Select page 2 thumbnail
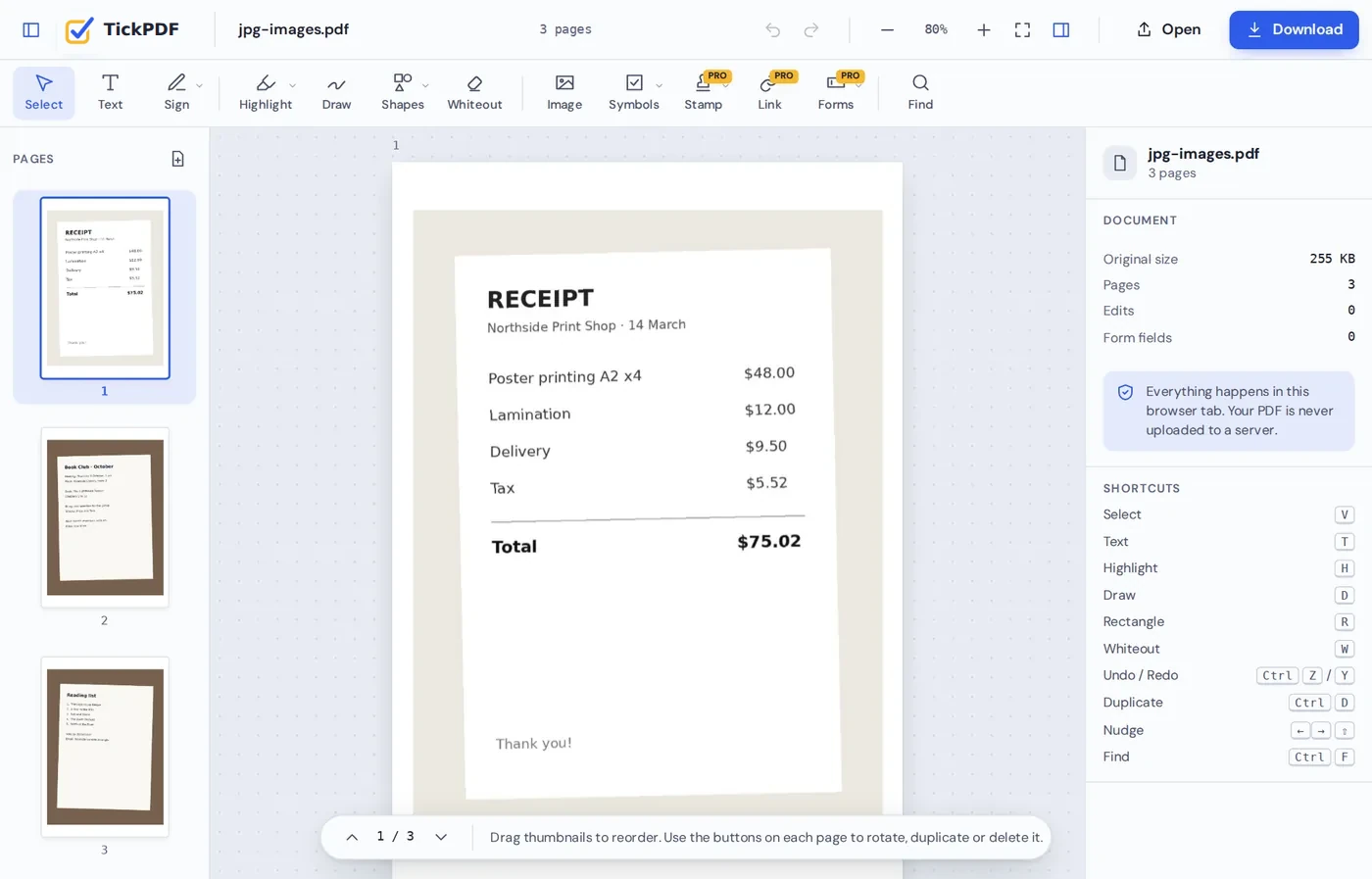This screenshot has width=1372, height=879. 105,517
